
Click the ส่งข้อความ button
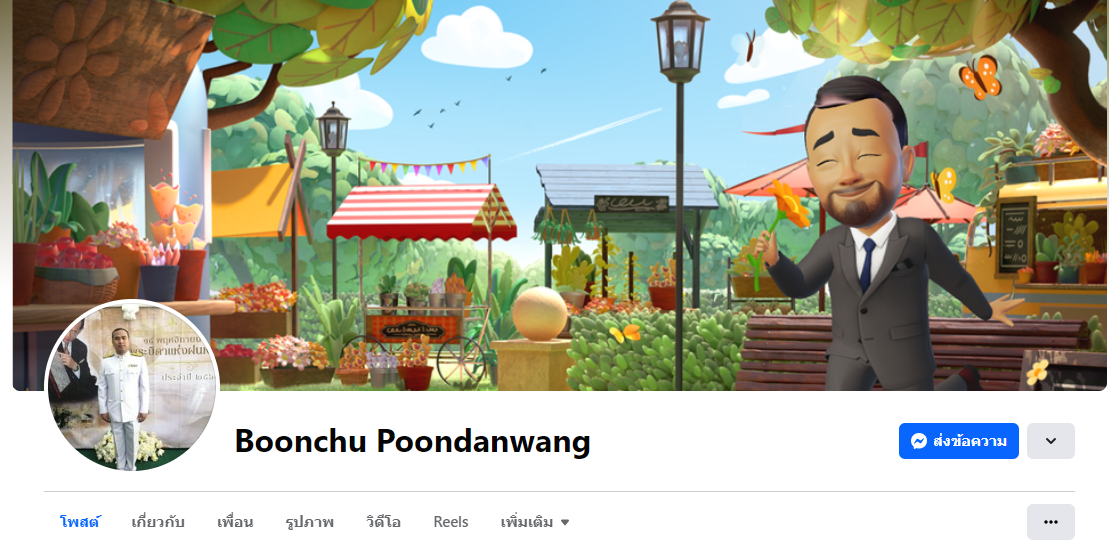tap(958, 441)
